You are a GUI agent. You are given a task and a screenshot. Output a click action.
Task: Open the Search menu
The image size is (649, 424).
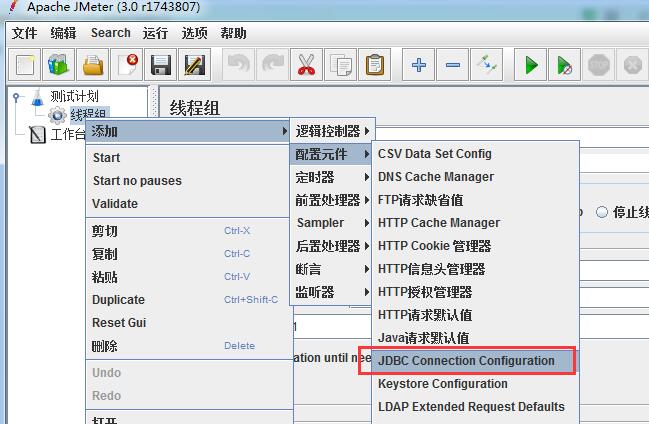click(x=111, y=33)
